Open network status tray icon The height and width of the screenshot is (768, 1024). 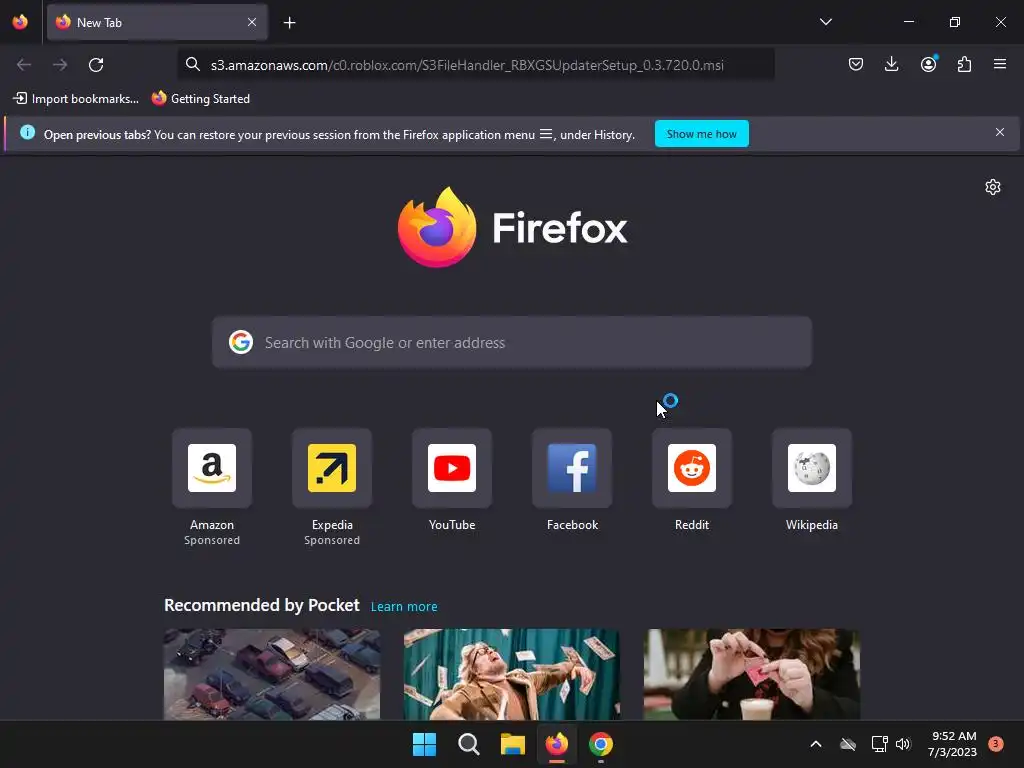pyautogui.click(x=879, y=744)
